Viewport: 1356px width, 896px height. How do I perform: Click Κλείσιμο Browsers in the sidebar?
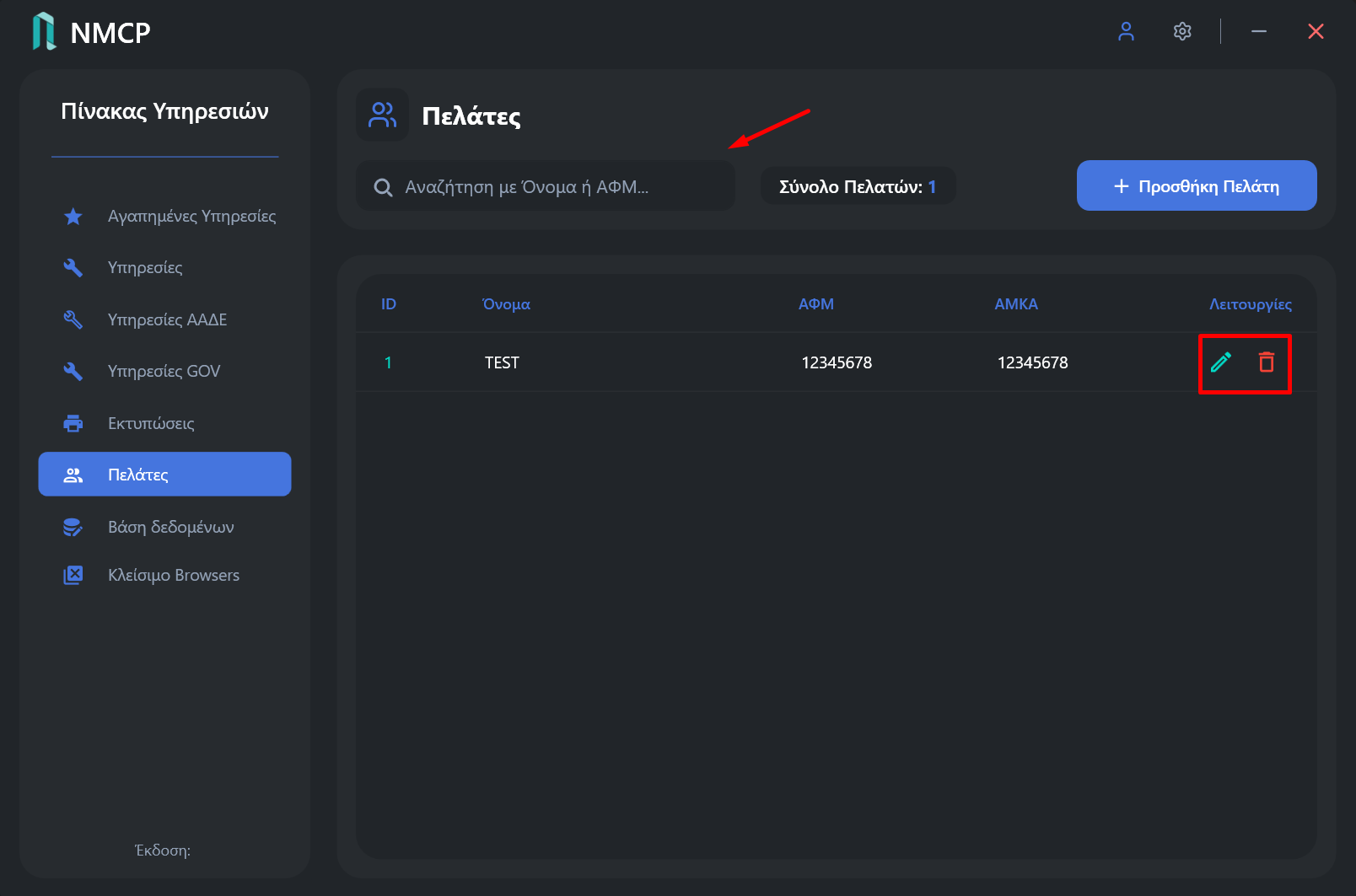(164, 575)
